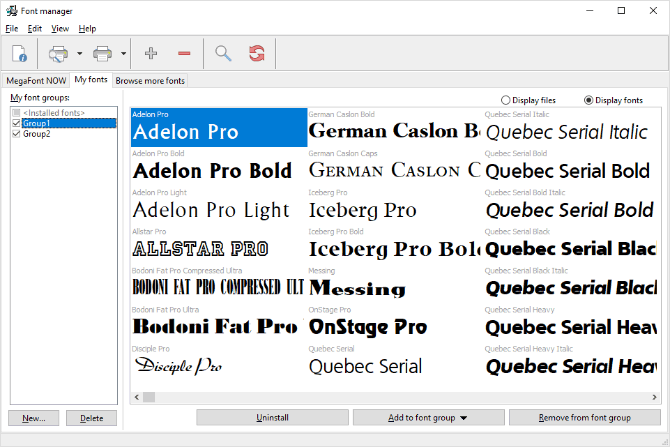The height and width of the screenshot is (447, 670).
Task: Click Remove from font group button
Action: tap(585, 418)
